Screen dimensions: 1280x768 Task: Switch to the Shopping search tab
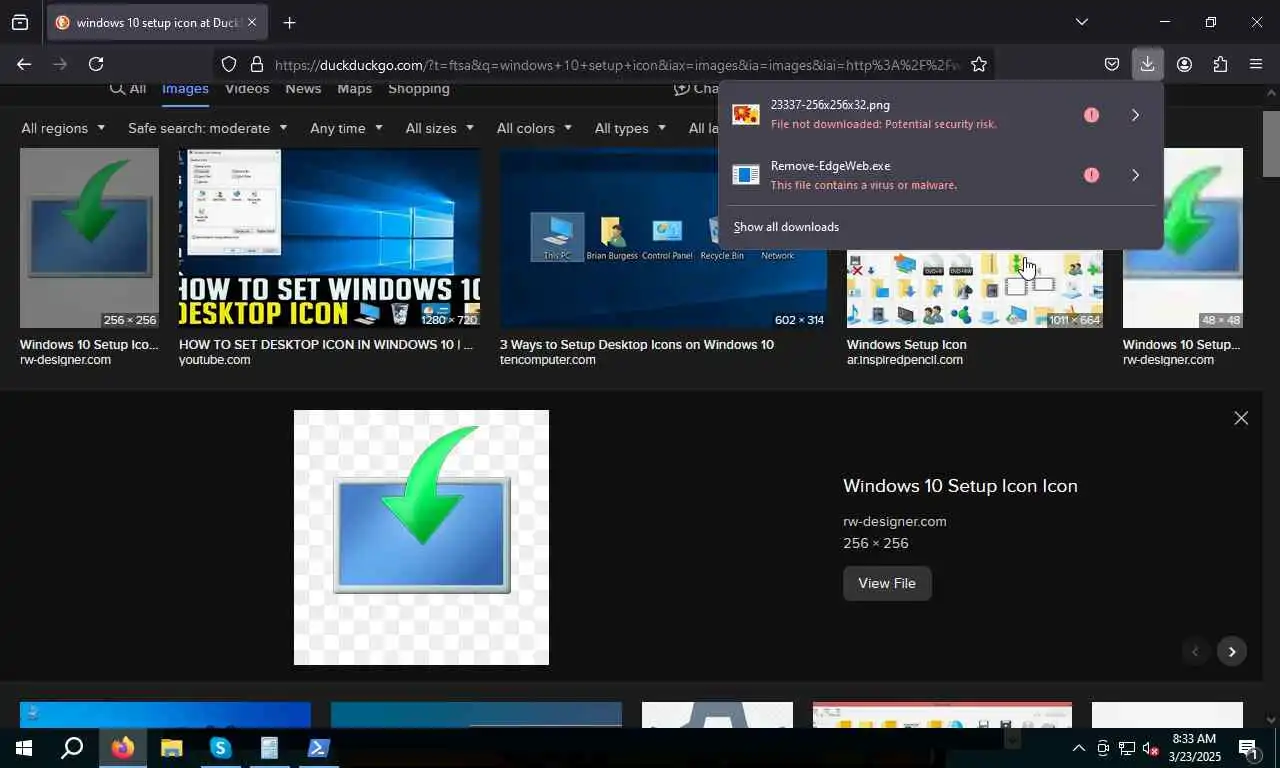[x=418, y=88]
